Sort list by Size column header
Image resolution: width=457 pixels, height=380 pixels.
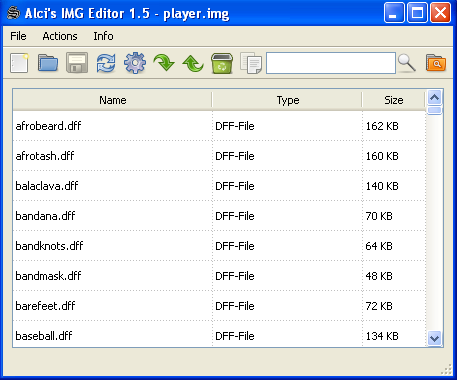point(394,100)
